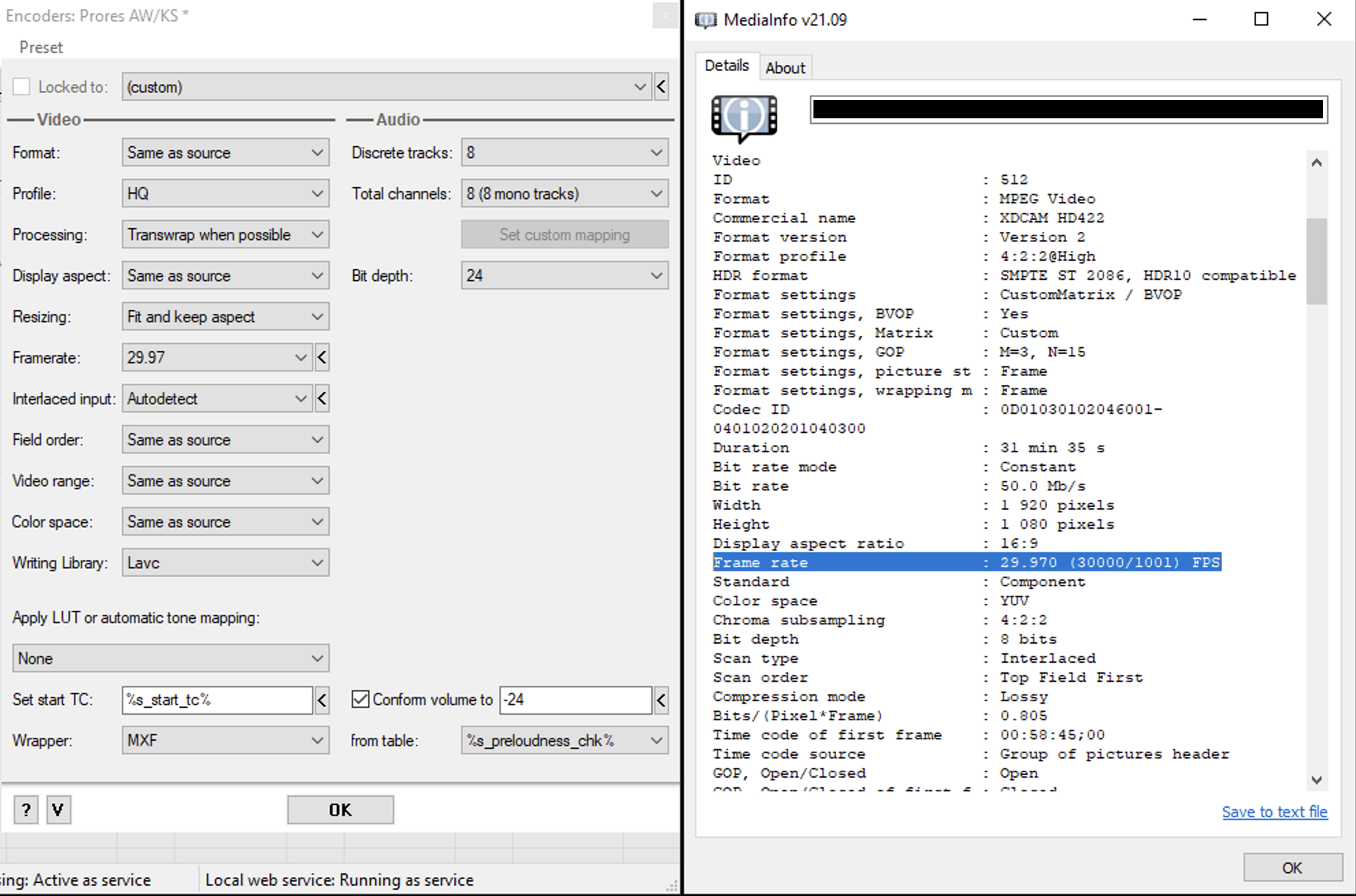Click the blacked-out file path field in MediaInfo

tap(1069, 109)
